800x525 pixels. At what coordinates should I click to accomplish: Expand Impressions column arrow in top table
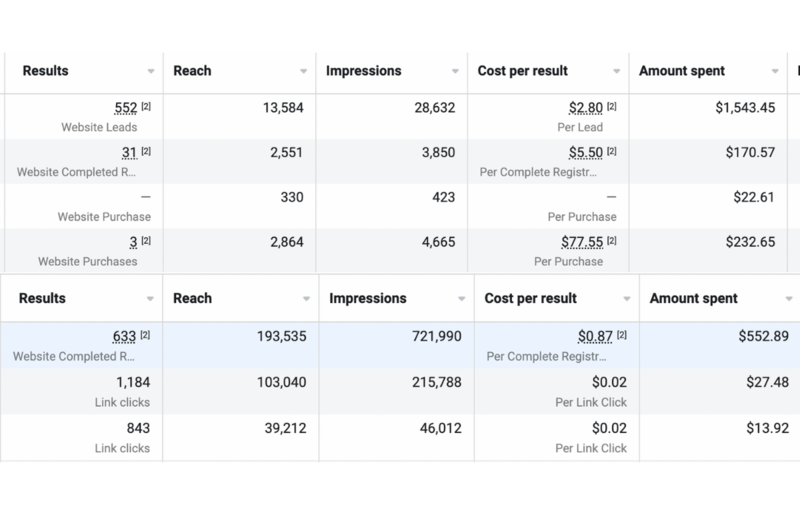point(455,71)
